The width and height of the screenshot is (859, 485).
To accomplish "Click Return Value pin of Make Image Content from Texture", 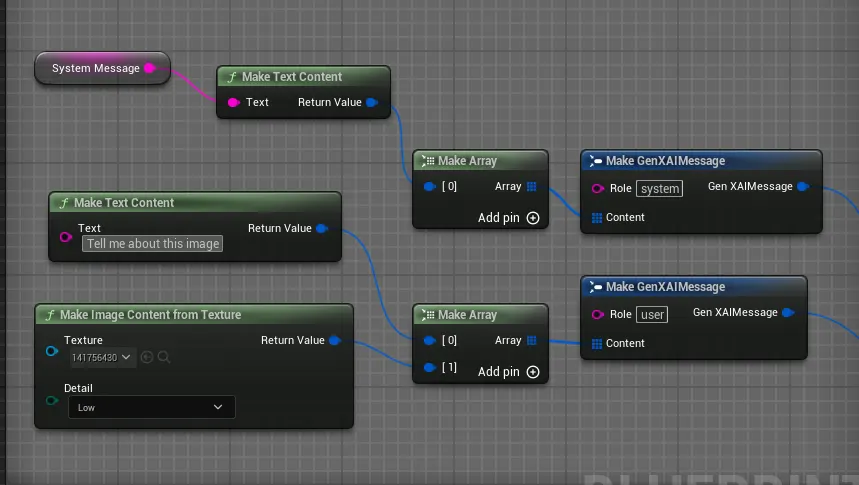I will point(335,340).
